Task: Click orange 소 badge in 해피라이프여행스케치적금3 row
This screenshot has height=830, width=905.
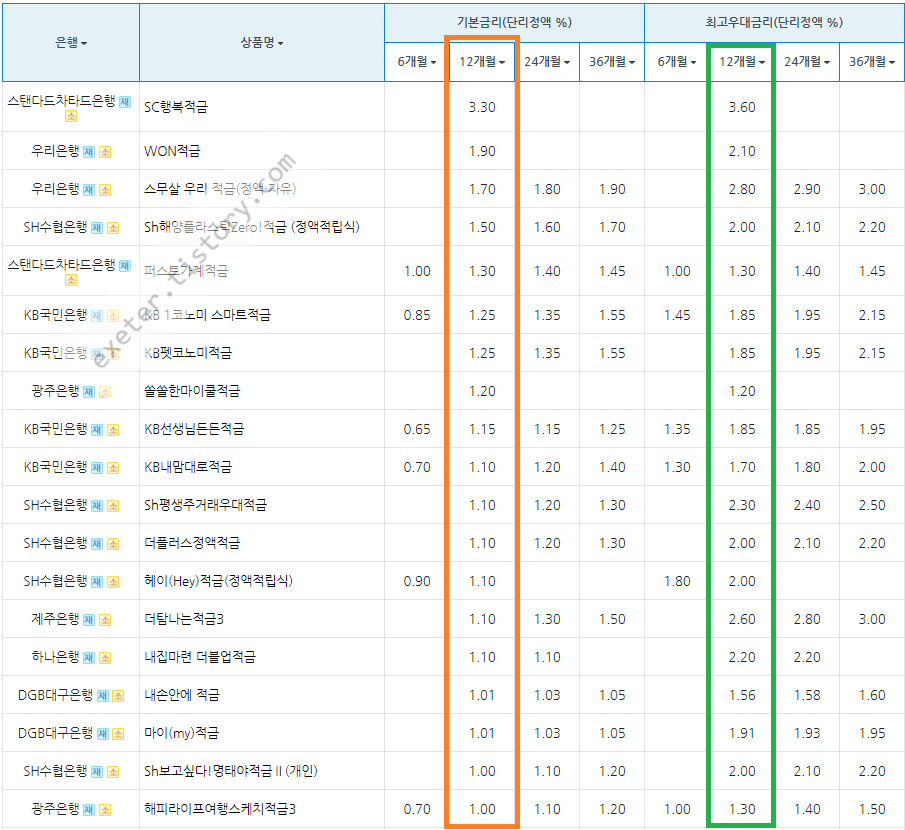Action: point(105,810)
